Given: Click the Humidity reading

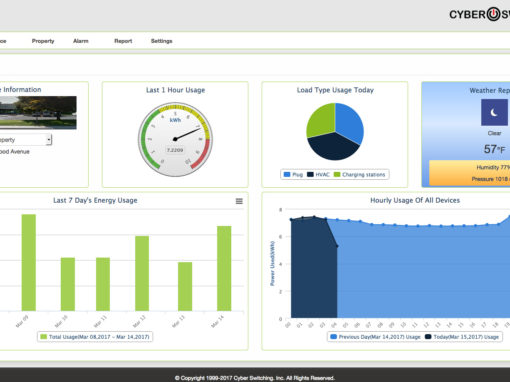Looking at the screenshot, I should (493, 167).
